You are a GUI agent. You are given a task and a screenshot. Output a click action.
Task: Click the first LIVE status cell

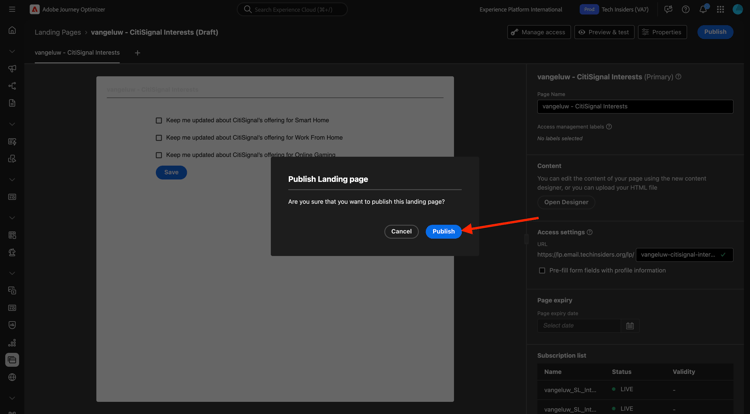(x=622, y=390)
